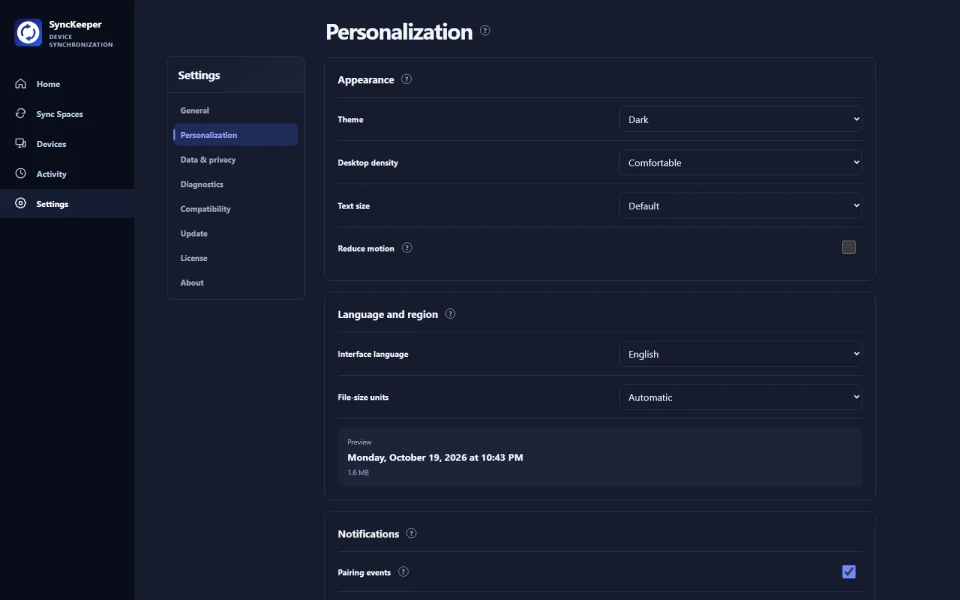Uncheck the Pairing events checkbox
Viewport: 960px width, 600px height.
click(x=849, y=572)
